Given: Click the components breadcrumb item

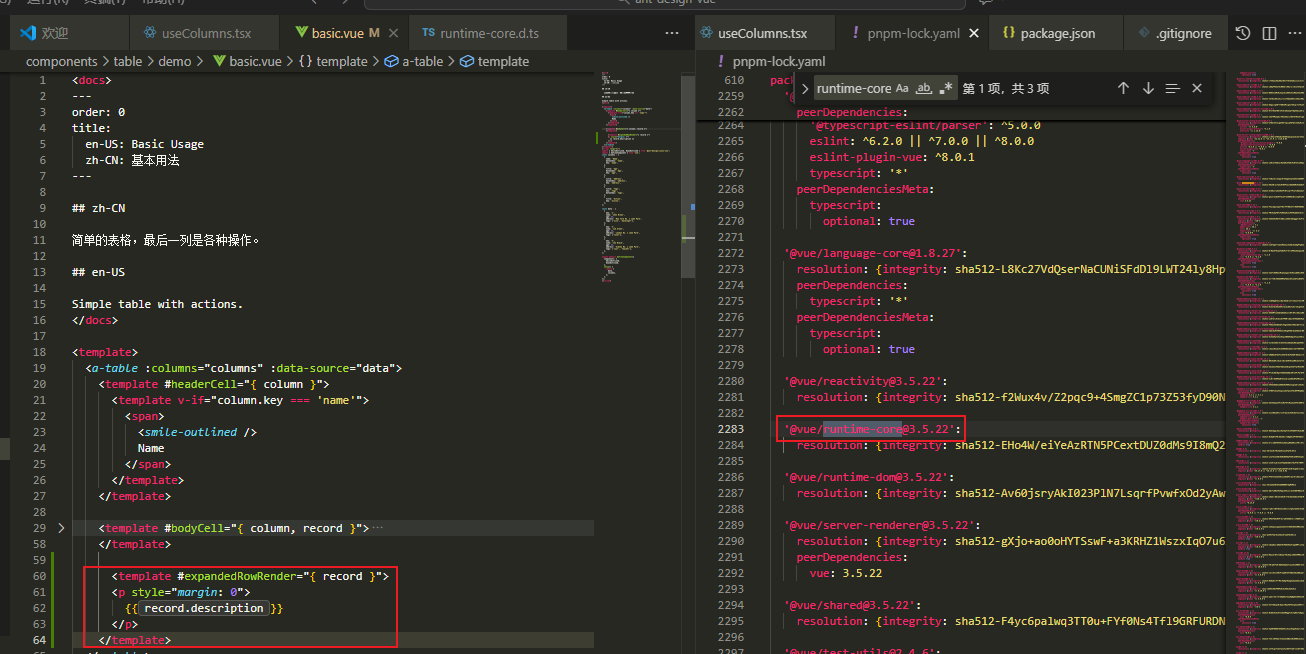Looking at the screenshot, I should point(62,61).
